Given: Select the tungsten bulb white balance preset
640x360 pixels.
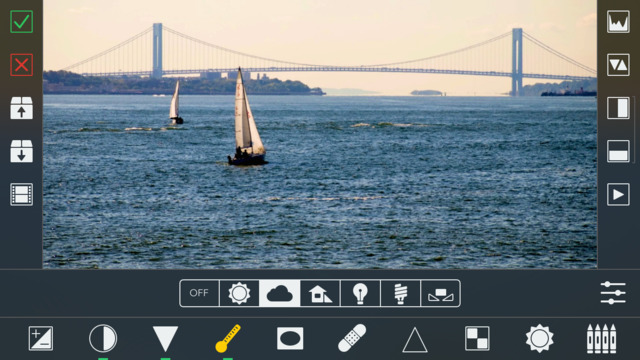Looking at the screenshot, I should tap(360, 293).
